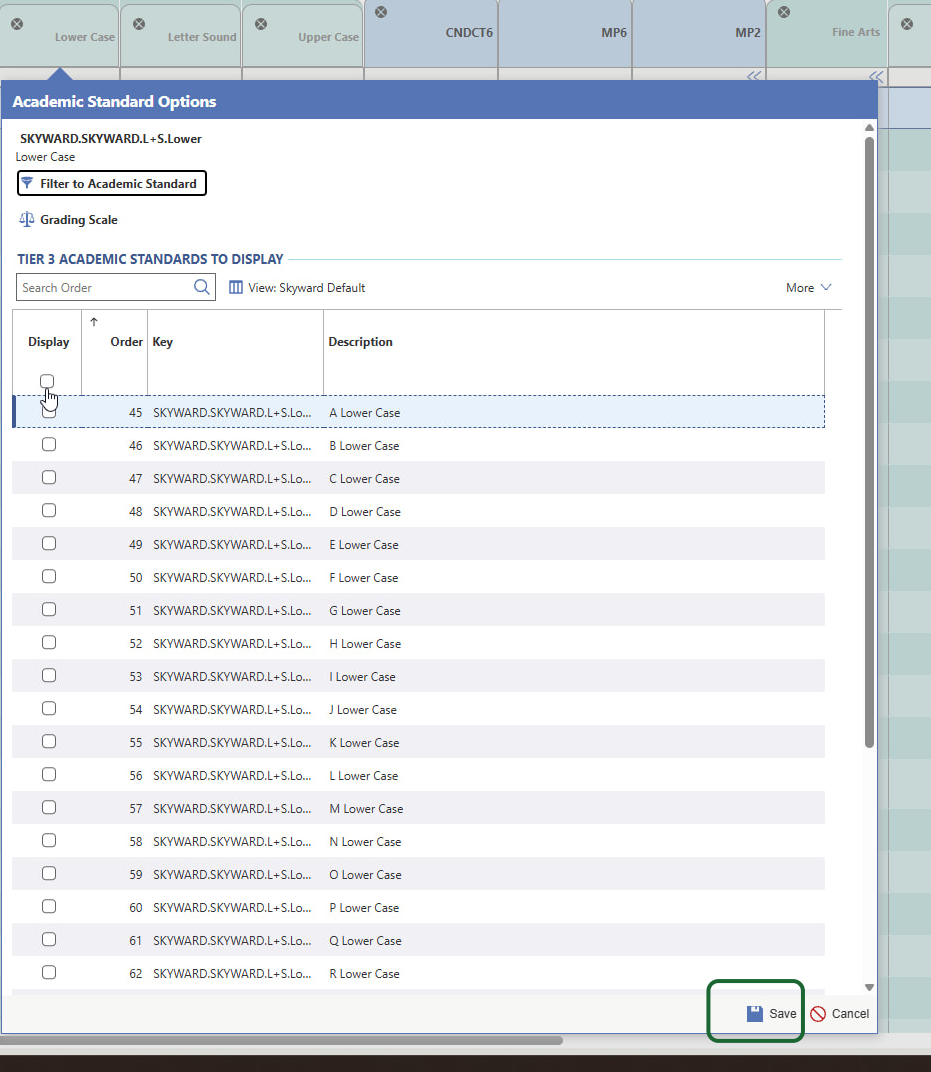931x1072 pixels.
Task: Check display for M Lower Case
Action: 49,807
